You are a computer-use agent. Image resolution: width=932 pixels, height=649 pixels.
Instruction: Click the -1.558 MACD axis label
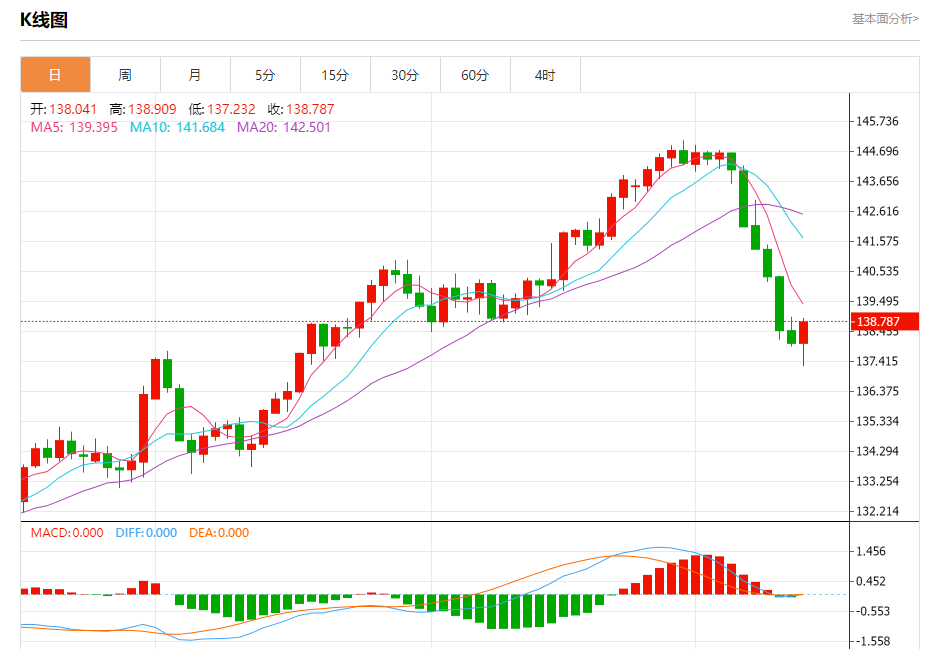pos(873,641)
